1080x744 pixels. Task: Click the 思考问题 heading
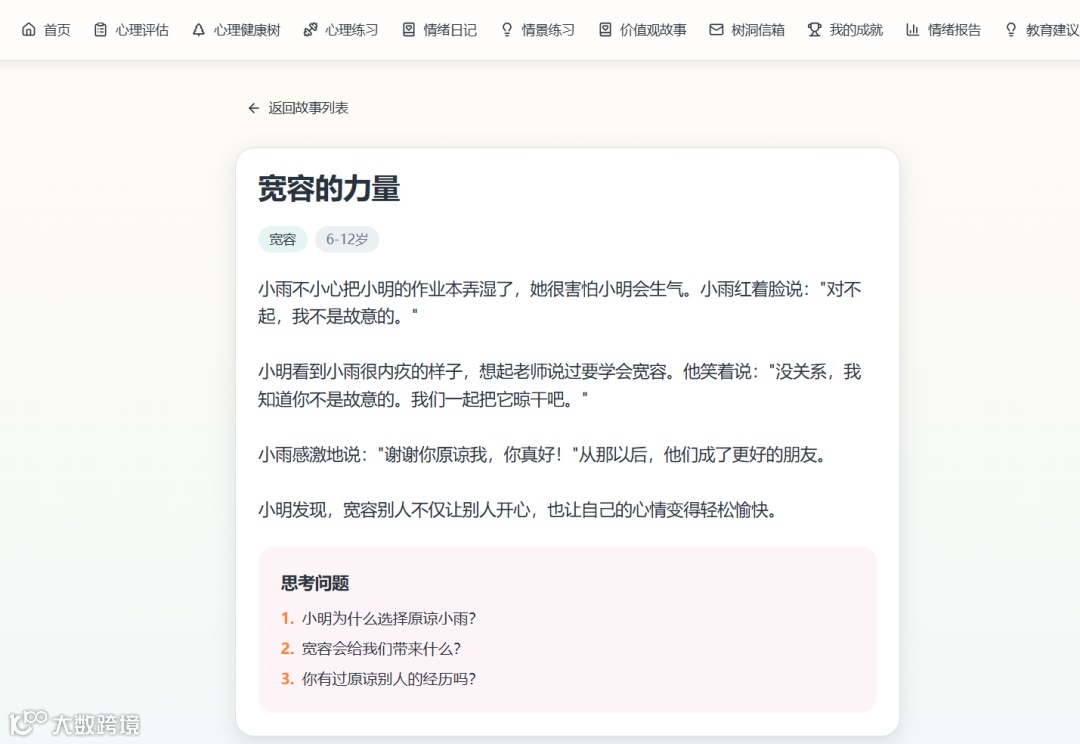315,583
